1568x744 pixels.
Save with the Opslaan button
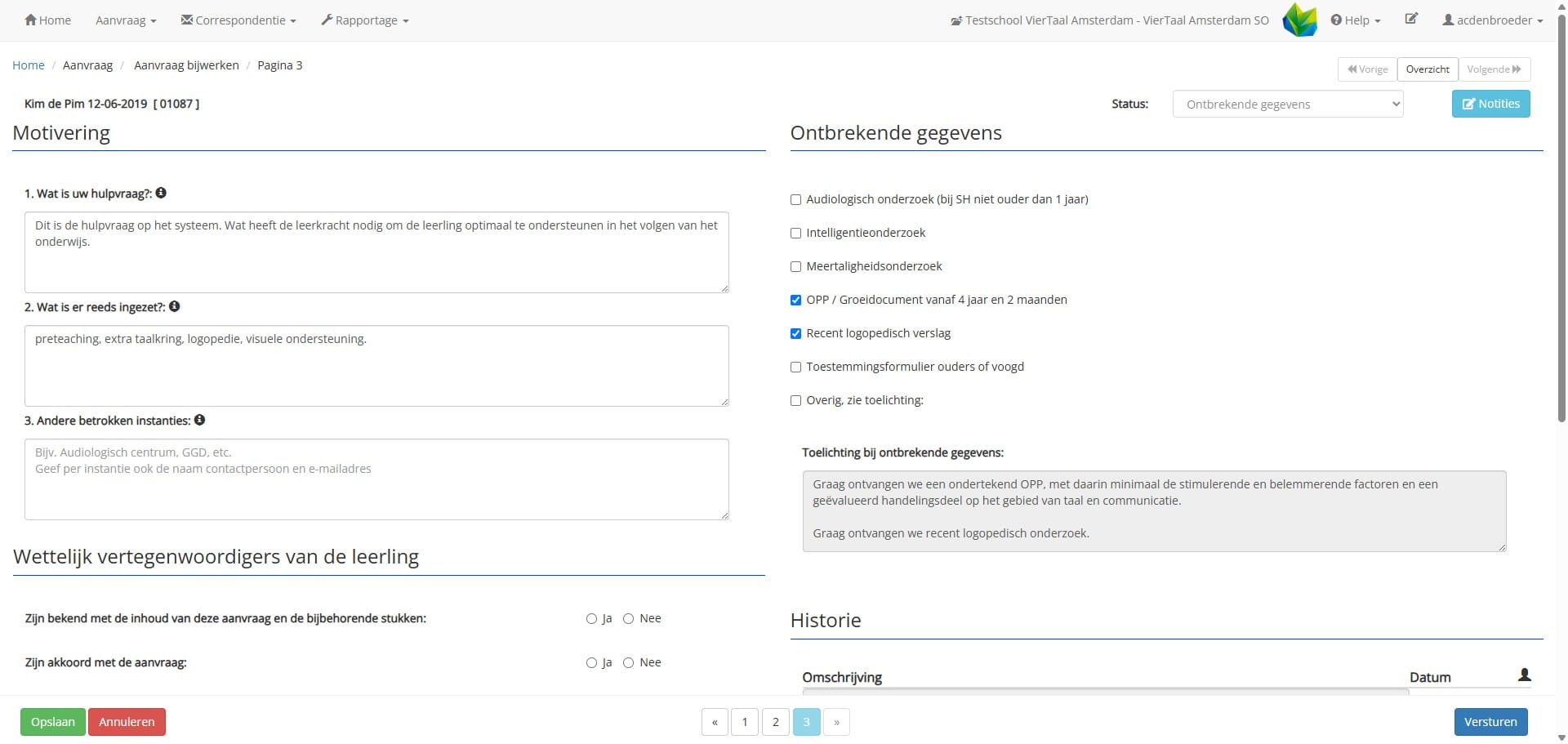click(53, 722)
